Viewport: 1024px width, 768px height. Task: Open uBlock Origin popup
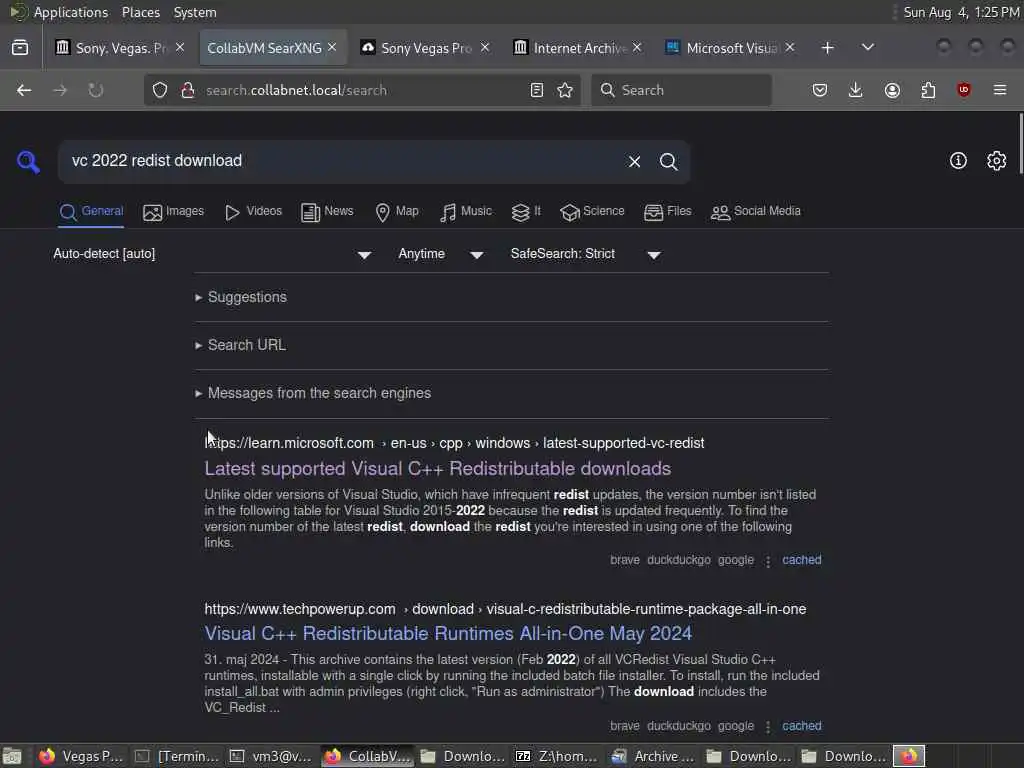[964, 90]
